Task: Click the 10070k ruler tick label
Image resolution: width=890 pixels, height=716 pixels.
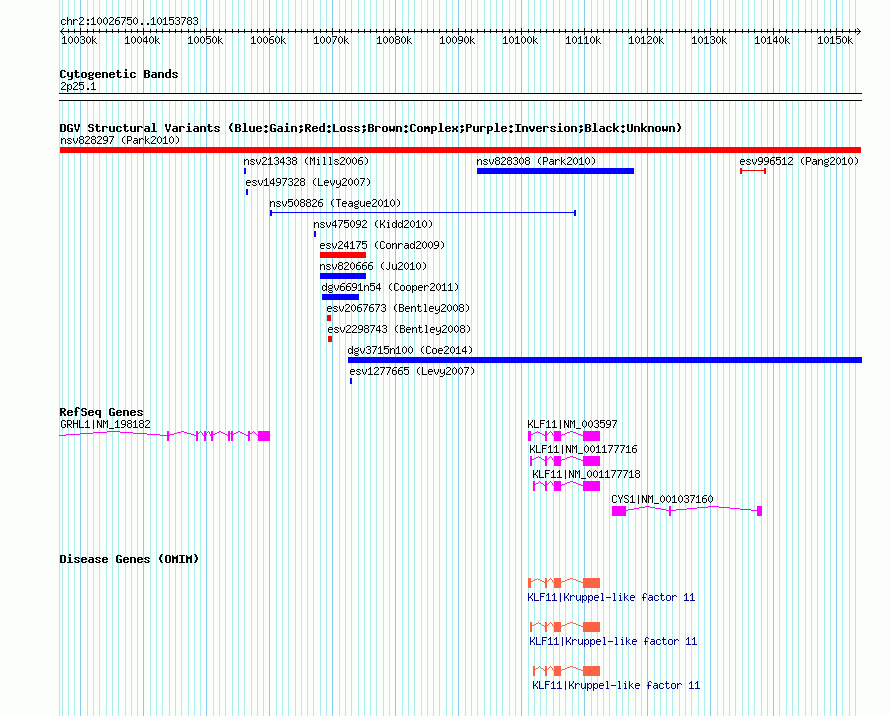Action: click(x=331, y=40)
